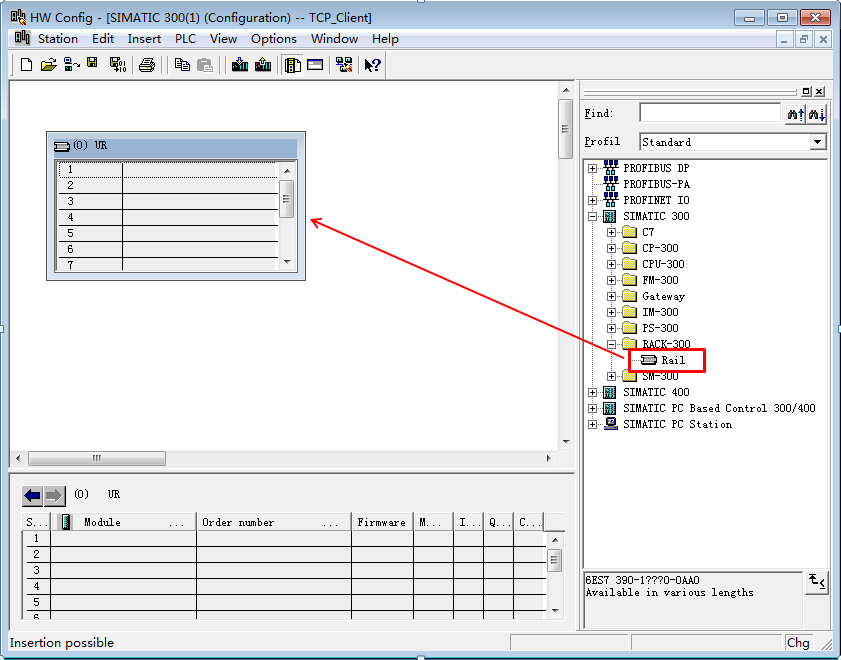Click the catalog info toggle icon
The width and height of the screenshot is (841, 660).
[x=817, y=582]
